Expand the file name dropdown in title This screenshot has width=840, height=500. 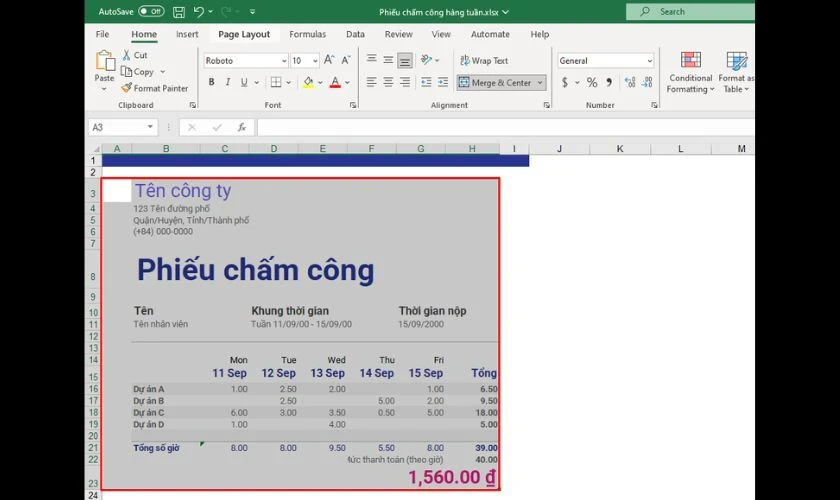point(506,12)
